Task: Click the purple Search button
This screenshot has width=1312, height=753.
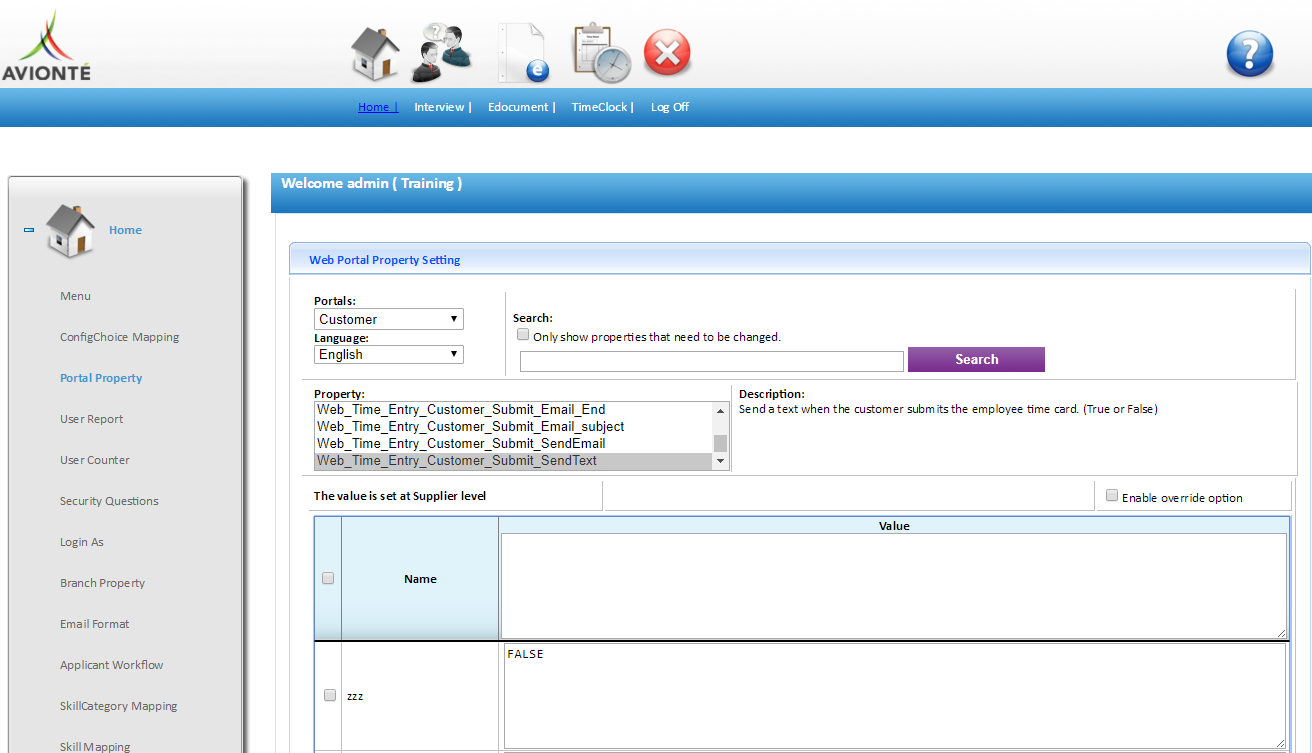Action: [976, 360]
